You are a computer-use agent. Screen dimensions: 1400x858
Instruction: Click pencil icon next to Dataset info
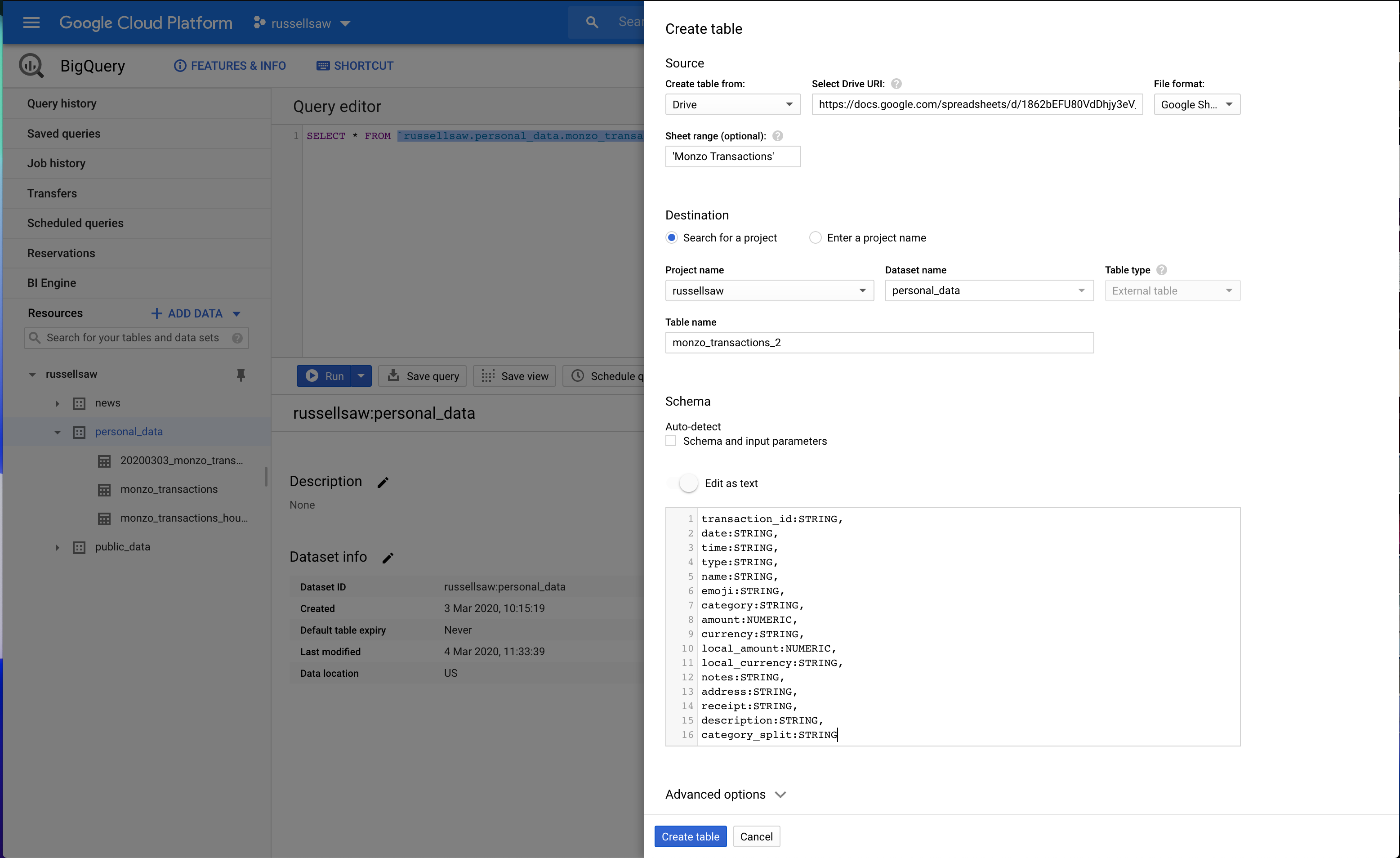388,558
